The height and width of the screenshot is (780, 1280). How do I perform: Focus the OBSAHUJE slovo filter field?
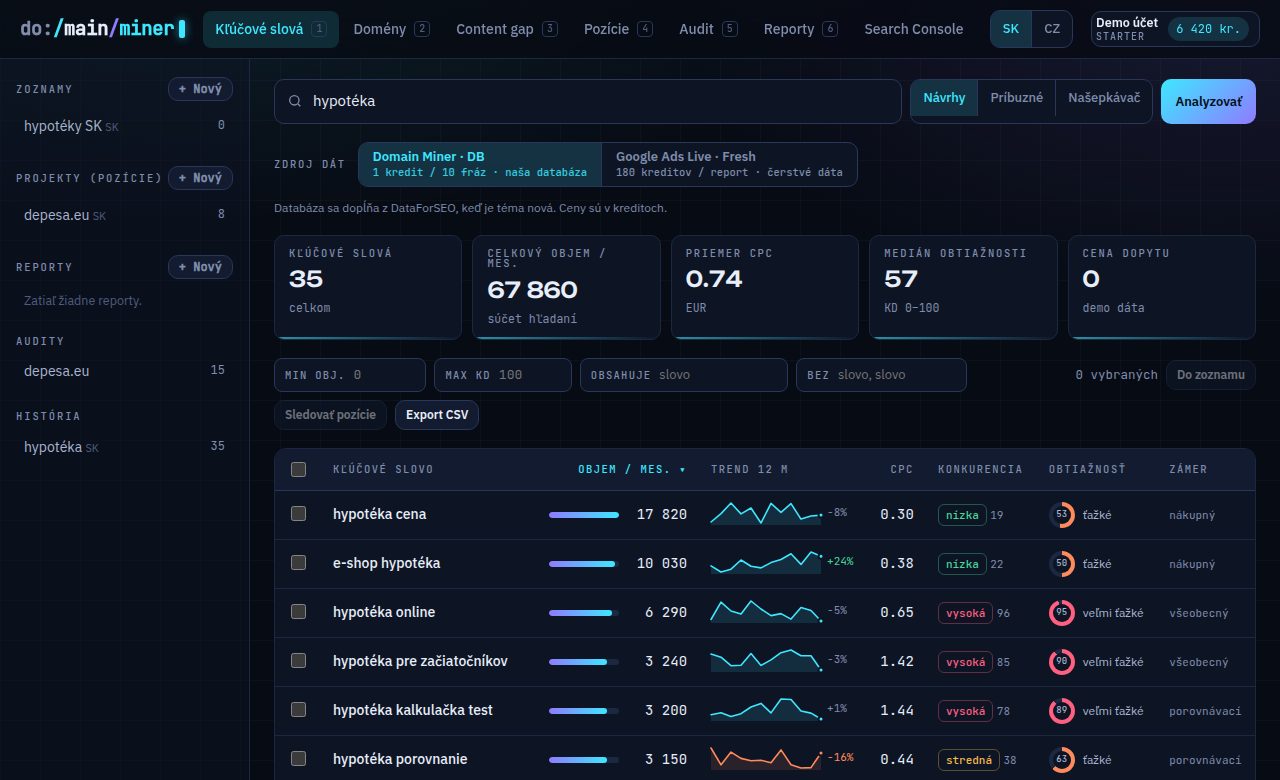[684, 375]
